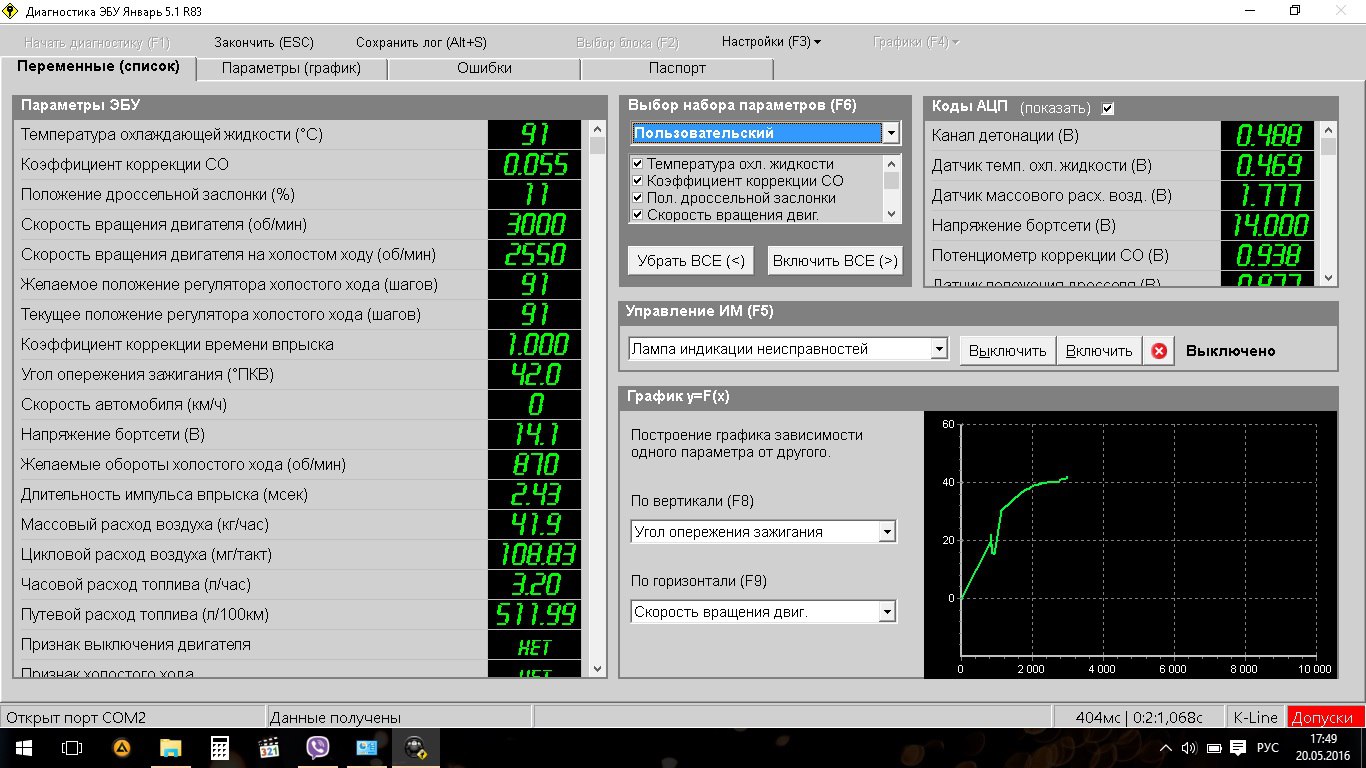Click the Выключить actuator button
This screenshot has height=768, width=1366.
[x=1007, y=351]
